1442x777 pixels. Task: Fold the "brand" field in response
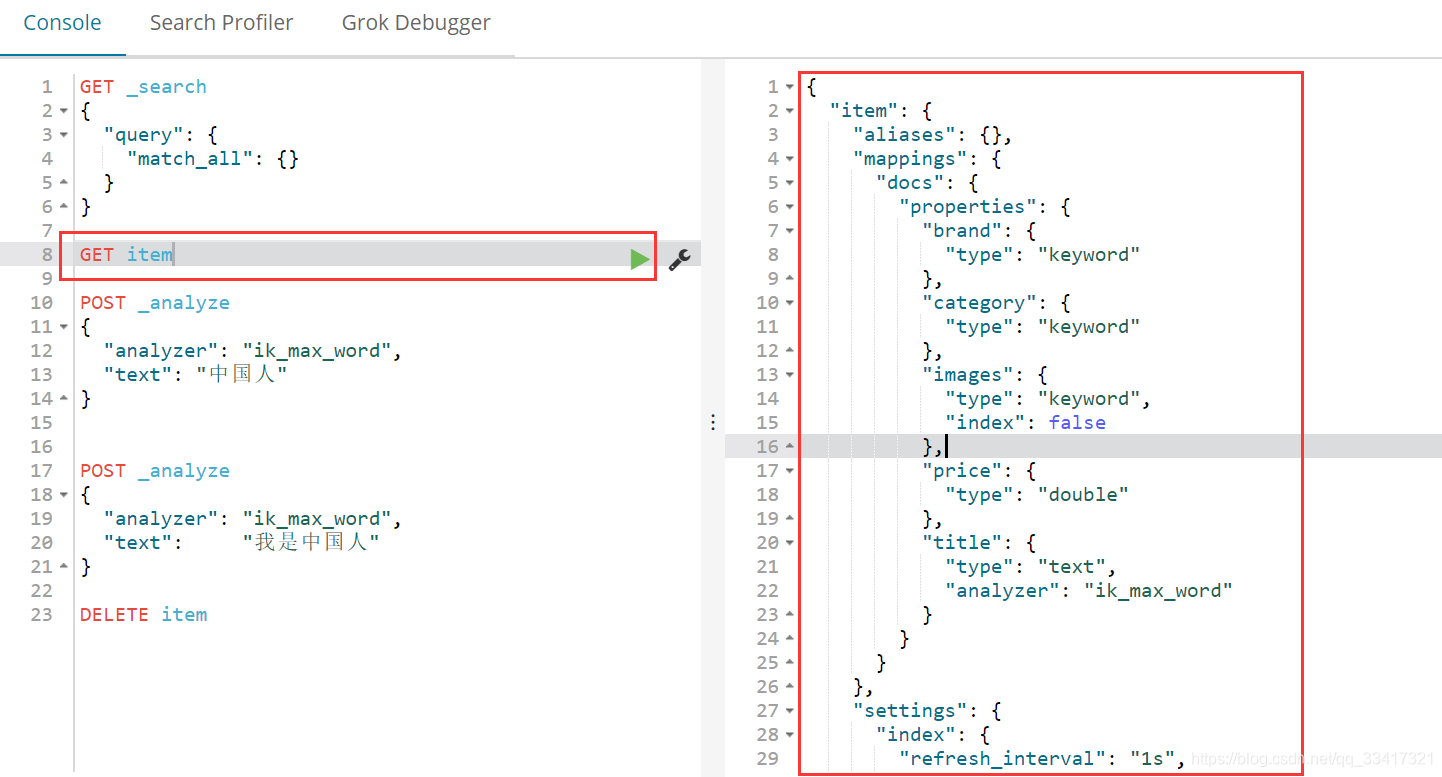click(789, 231)
